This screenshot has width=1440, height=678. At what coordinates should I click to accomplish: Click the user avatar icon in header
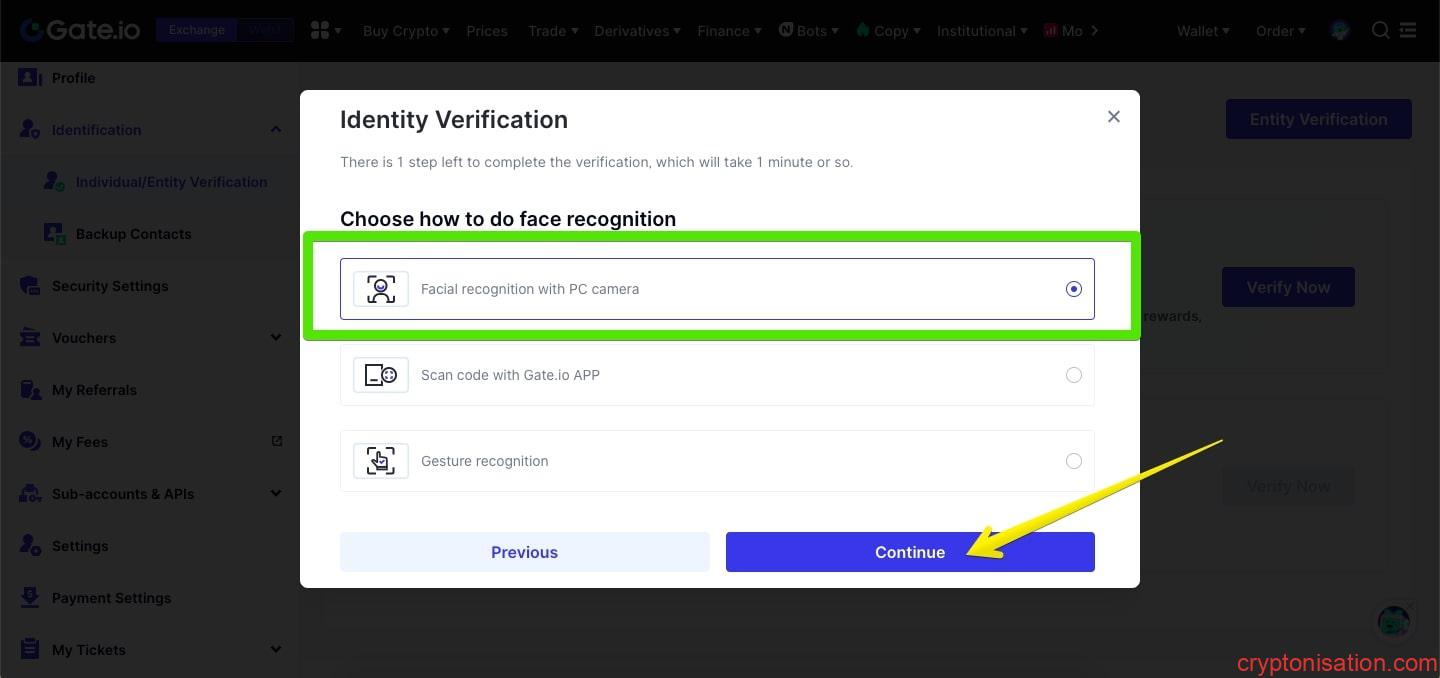tap(1340, 31)
